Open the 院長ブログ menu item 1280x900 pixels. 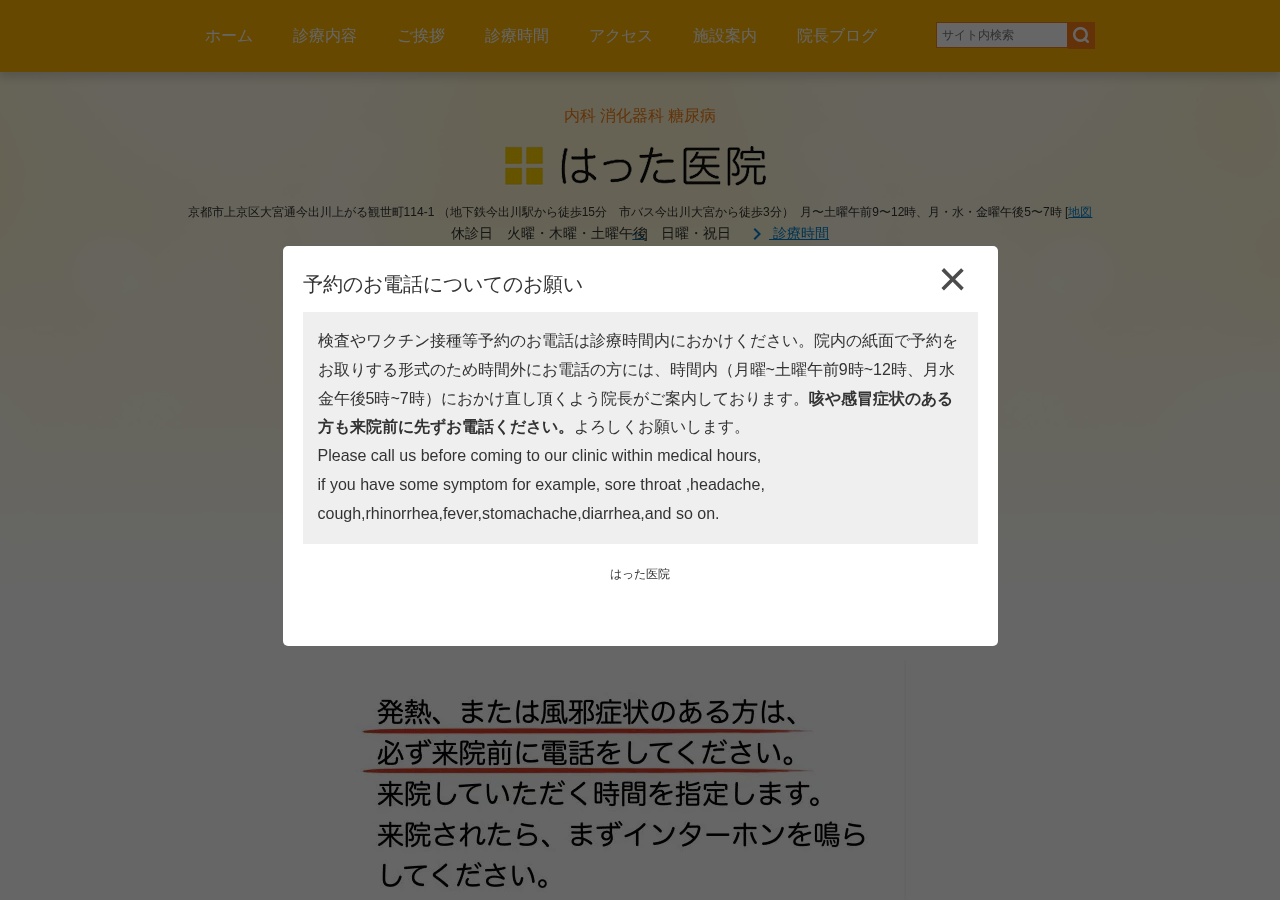pyautogui.click(x=837, y=36)
